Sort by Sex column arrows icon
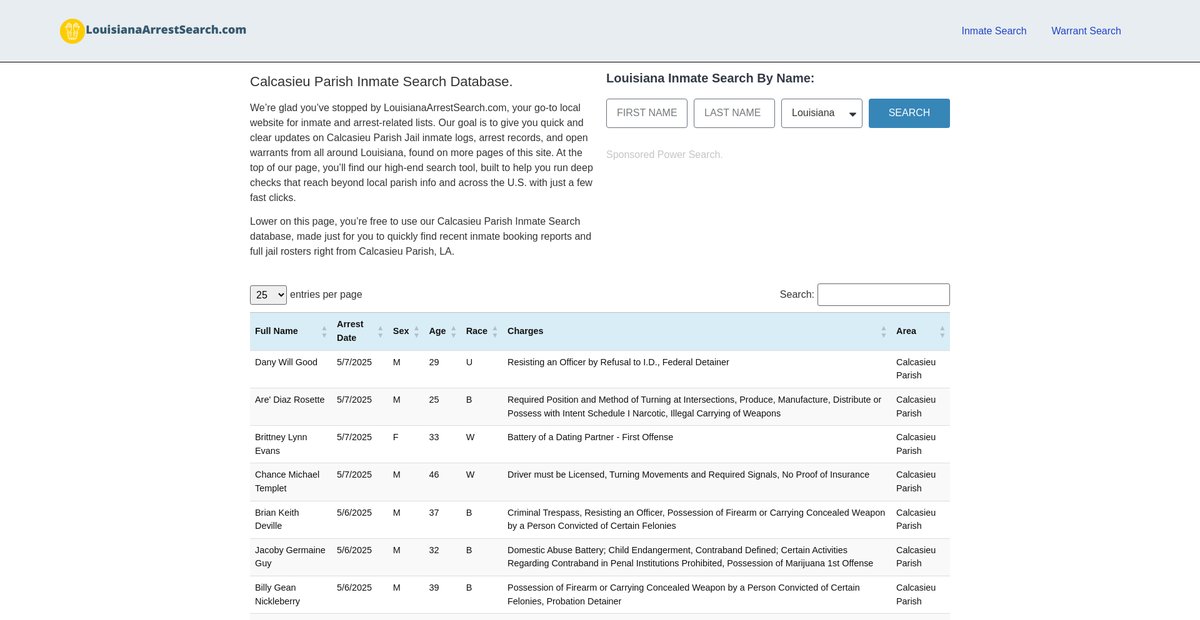Screen dimensions: 1200x620 click(x=416, y=331)
